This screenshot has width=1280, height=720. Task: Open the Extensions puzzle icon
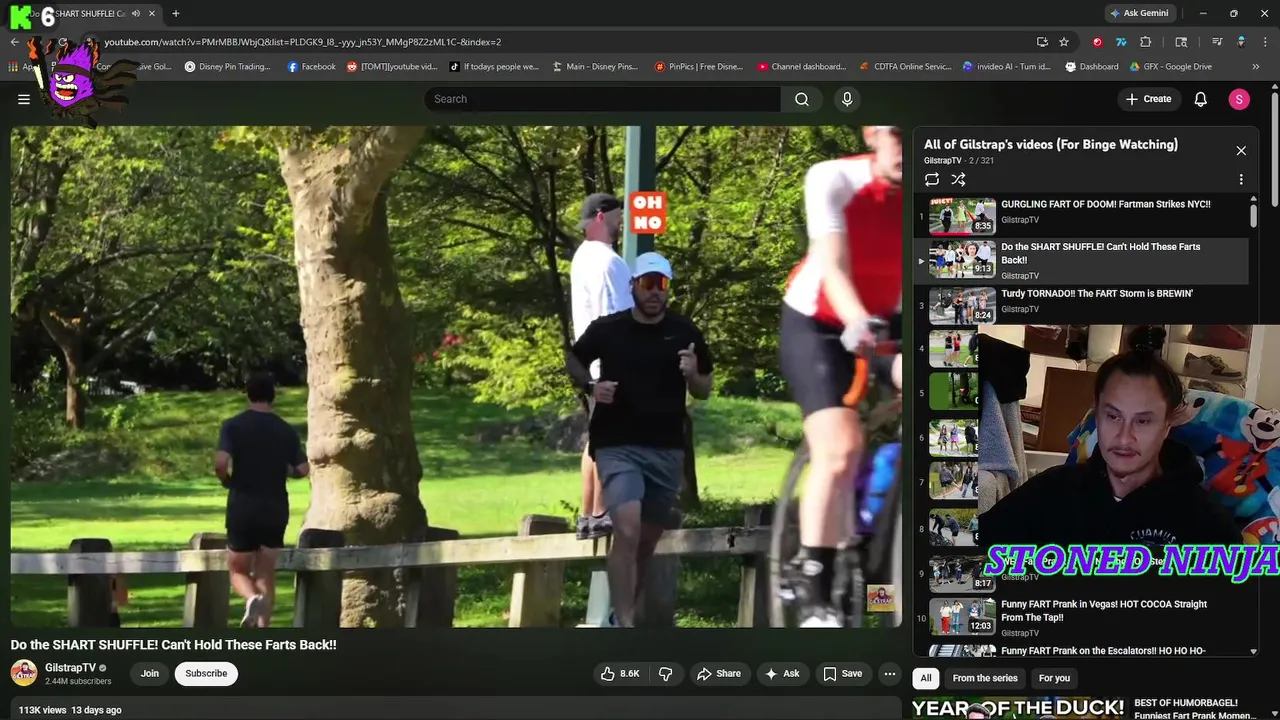click(1146, 42)
